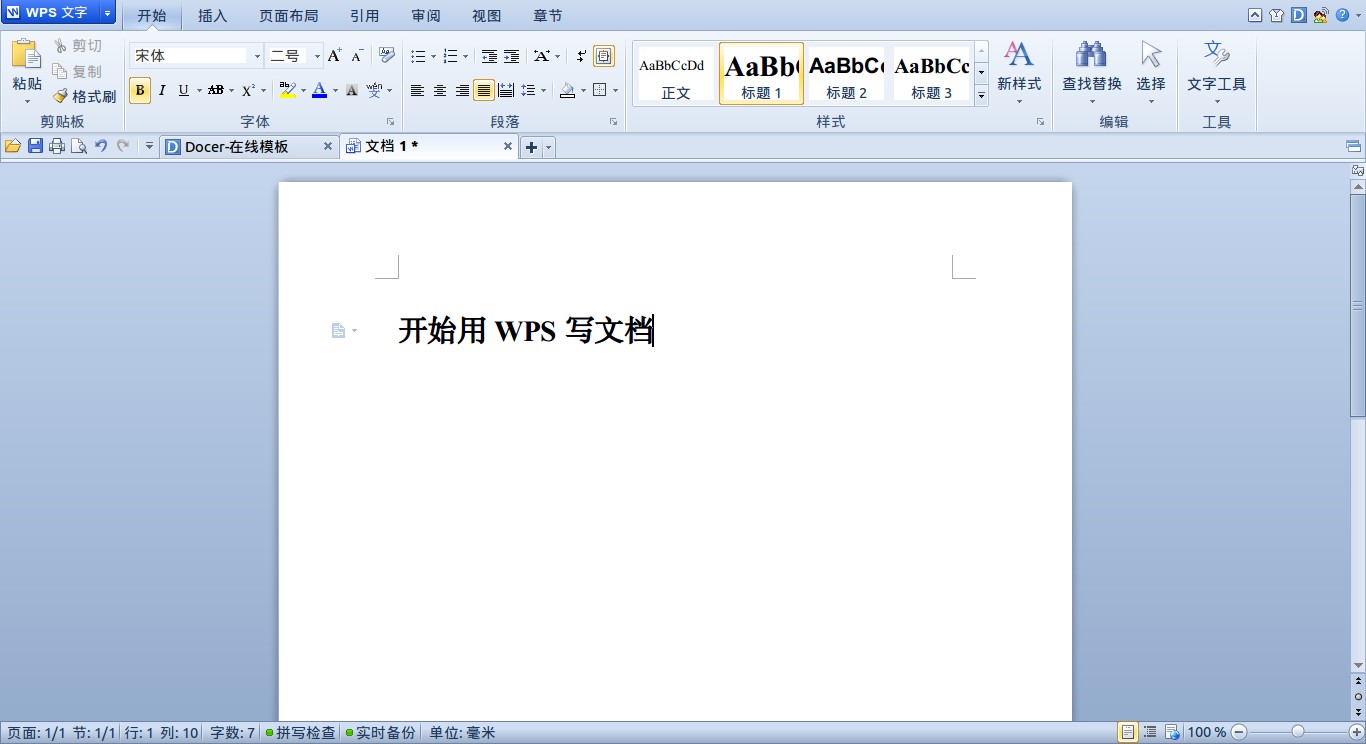Center align the paragraph
The image size is (1366, 744).
pos(440,91)
